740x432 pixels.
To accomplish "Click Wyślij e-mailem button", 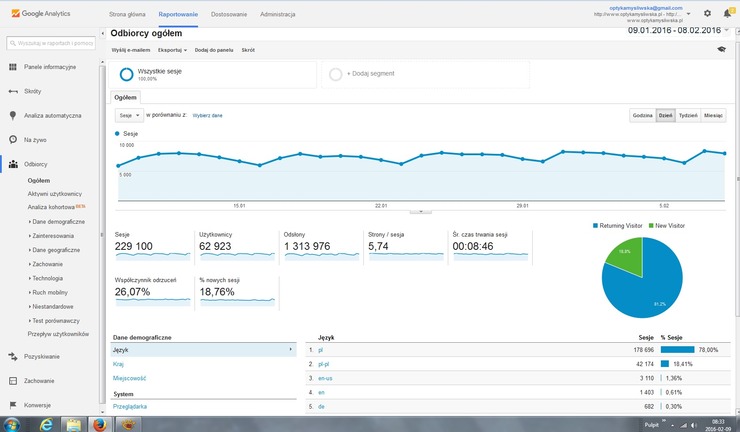I will (131, 50).
